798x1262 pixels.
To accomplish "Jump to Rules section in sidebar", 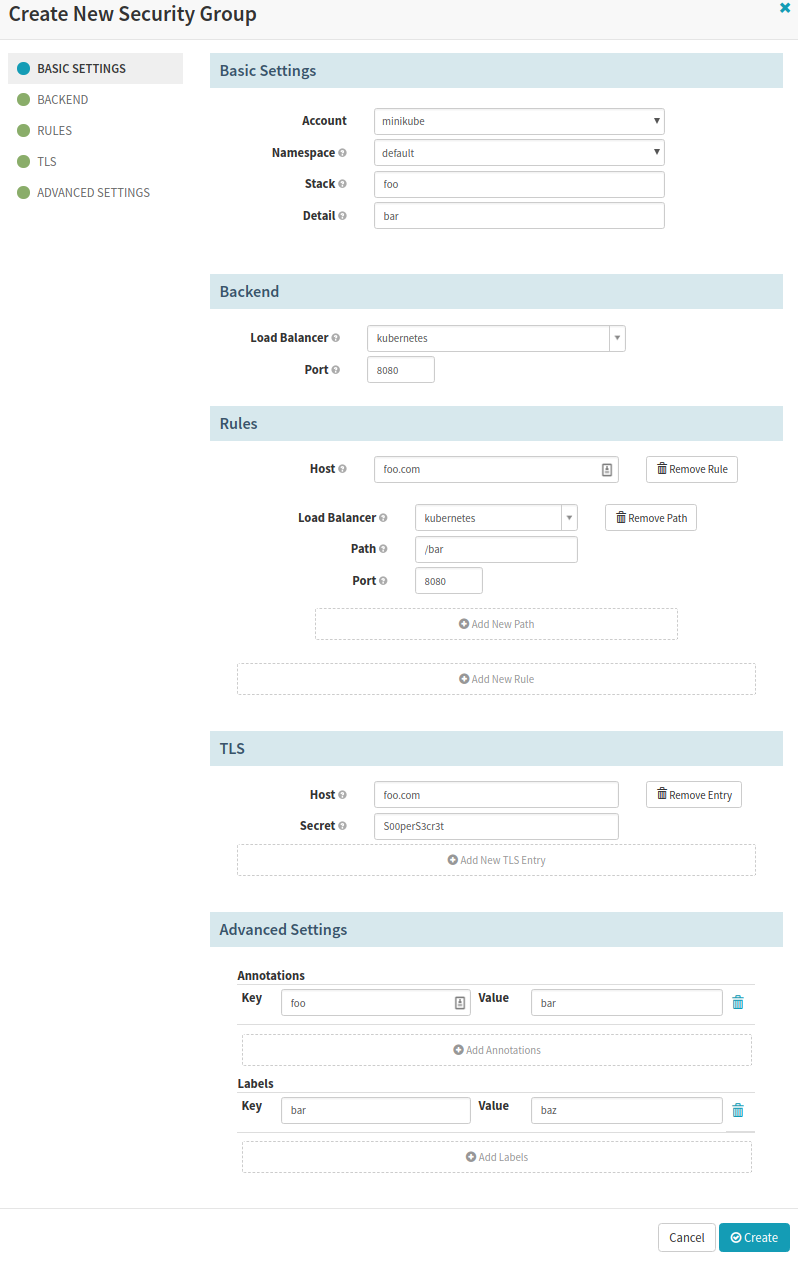I will pos(54,130).
